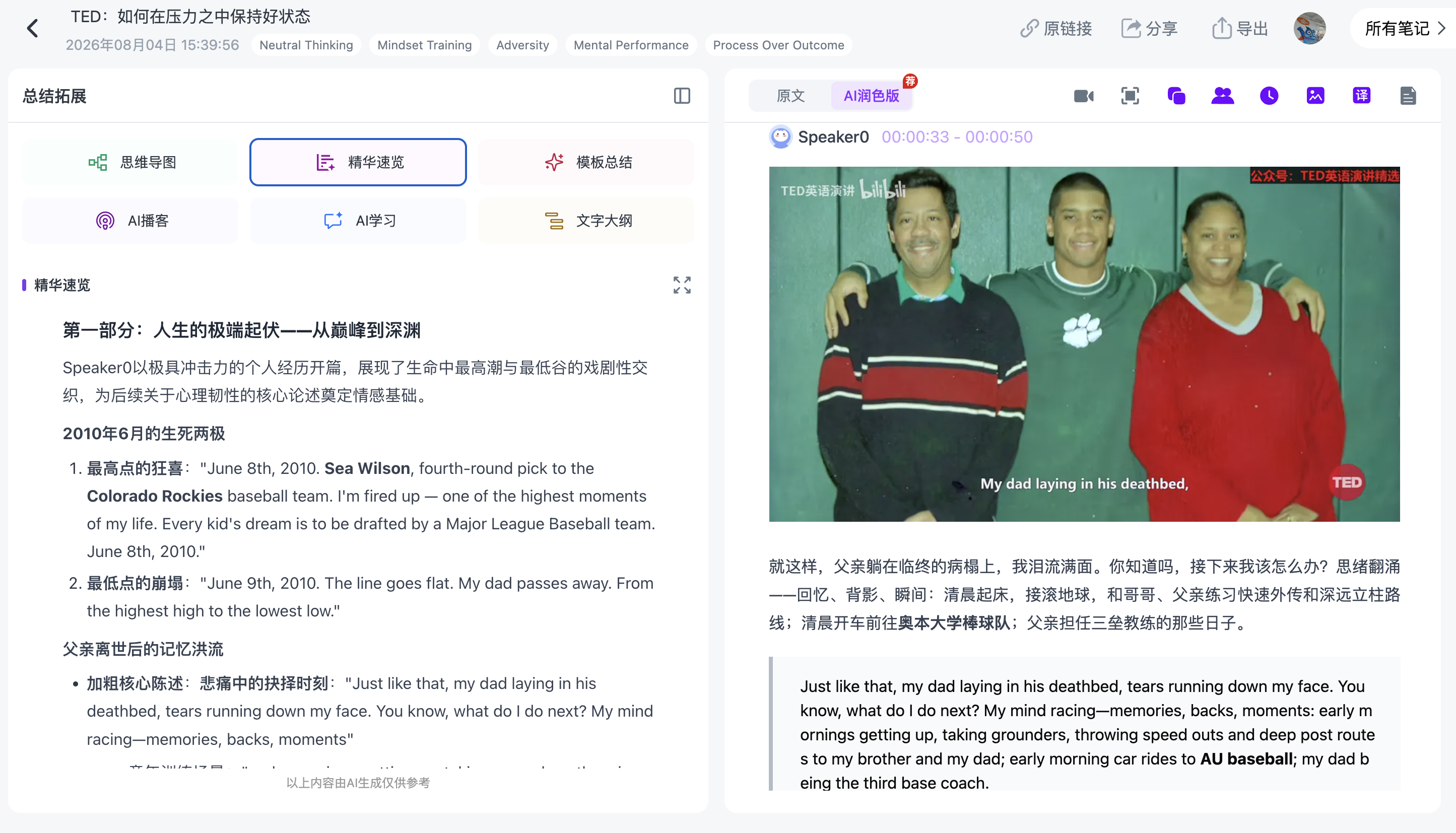Click the 最低点的崩塌 list item label
This screenshot has width=1456, height=833.
click(x=135, y=583)
